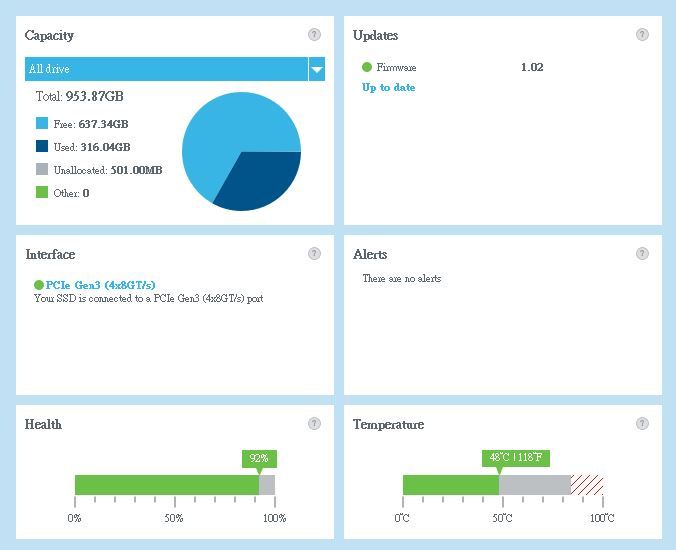This screenshot has width=676, height=550.
Task: Open help for the Temperature panel
Action: (642, 424)
